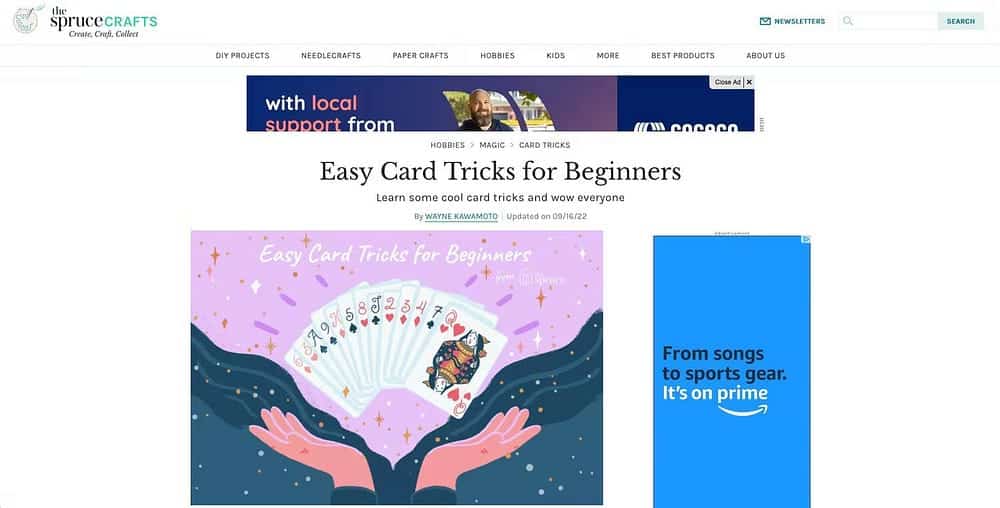Click the newsletters envelope icon
Screen dimensions: 1000x508
click(765, 21)
